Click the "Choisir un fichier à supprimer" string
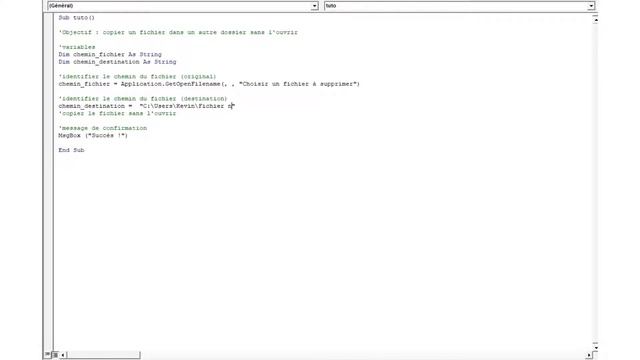 pos(298,84)
